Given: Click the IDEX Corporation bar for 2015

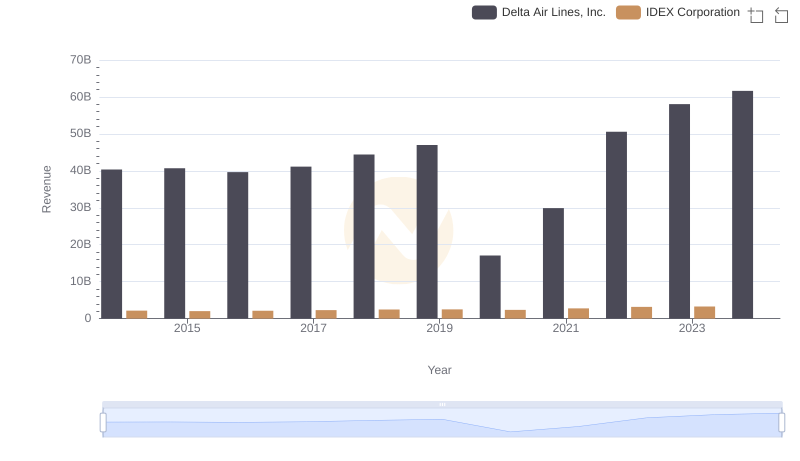Looking at the screenshot, I should pyautogui.click(x=199, y=315).
